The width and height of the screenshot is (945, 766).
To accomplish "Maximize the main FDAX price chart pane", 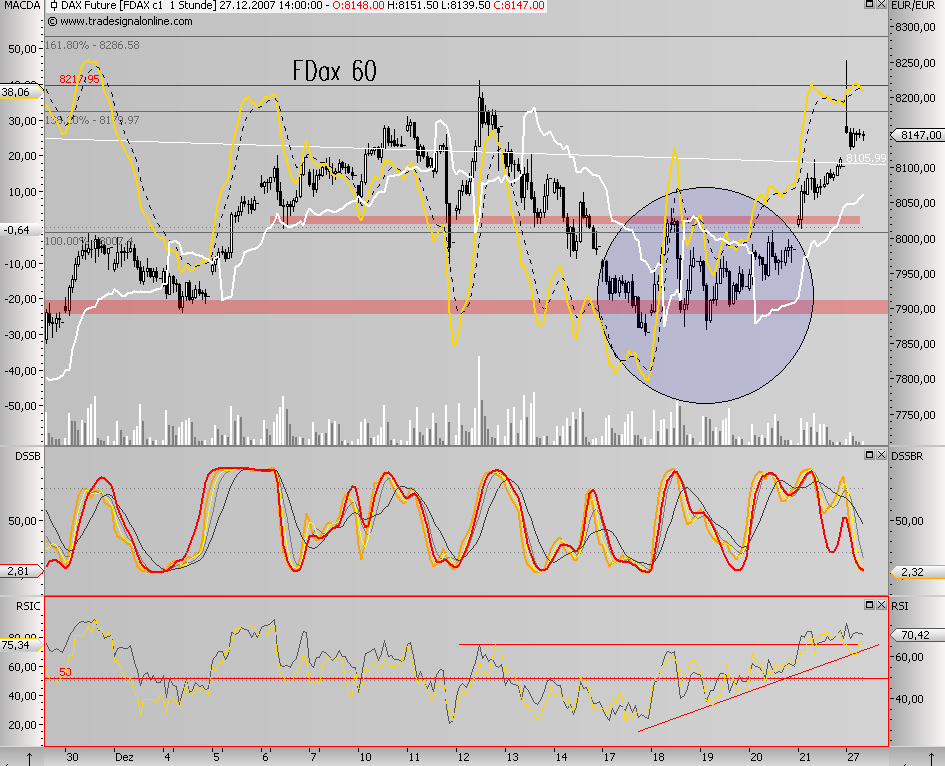I will click(x=870, y=4).
